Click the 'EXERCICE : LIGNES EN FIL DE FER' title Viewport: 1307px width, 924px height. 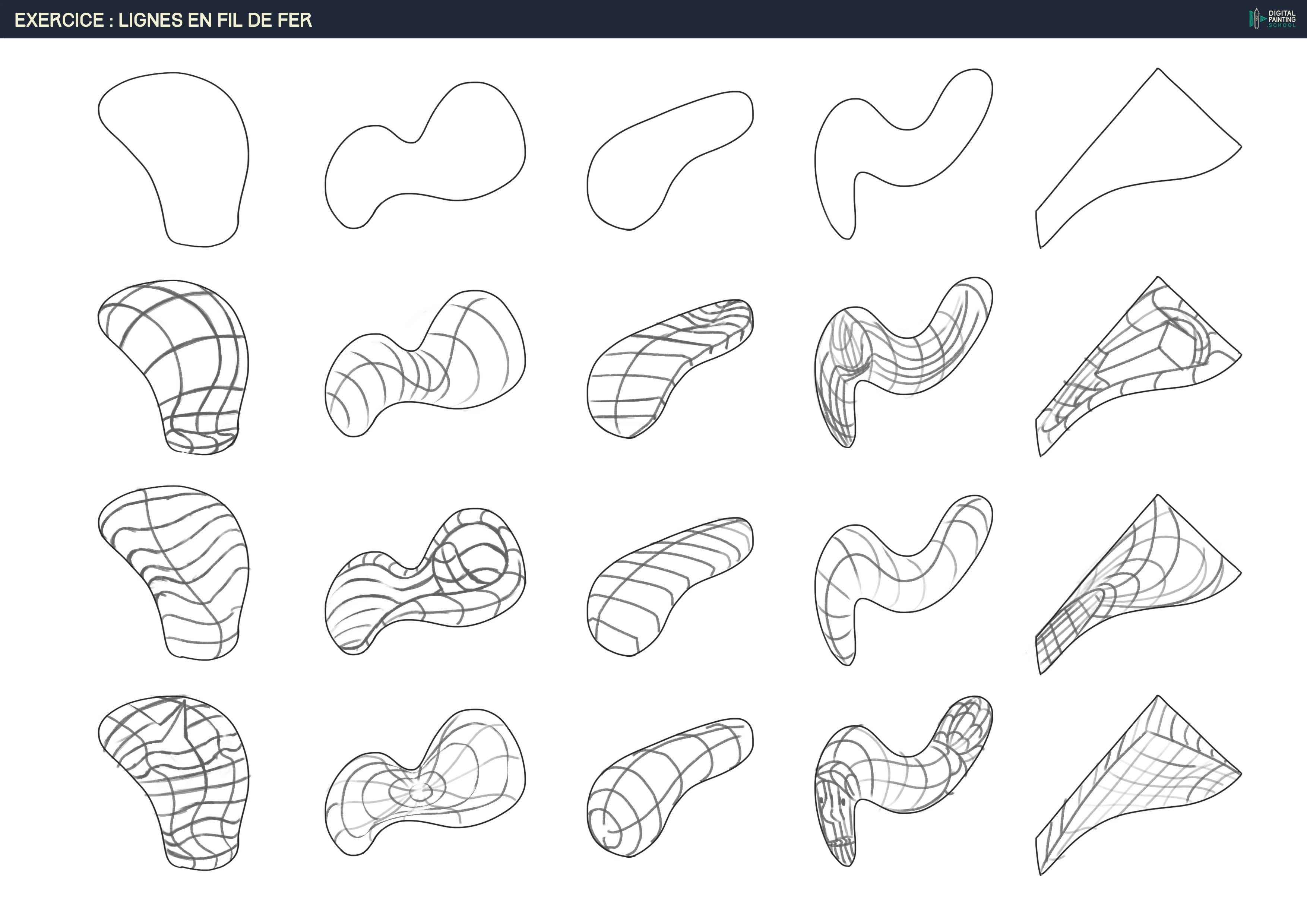pos(163,20)
